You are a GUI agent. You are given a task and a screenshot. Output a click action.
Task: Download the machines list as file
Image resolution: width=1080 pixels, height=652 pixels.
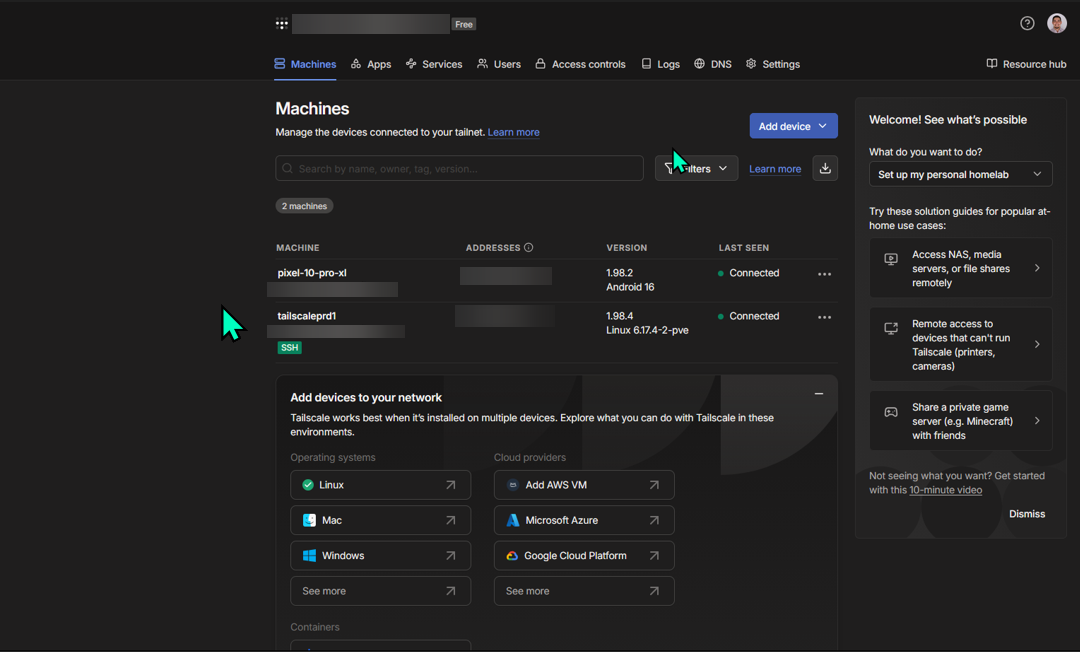[x=825, y=168]
